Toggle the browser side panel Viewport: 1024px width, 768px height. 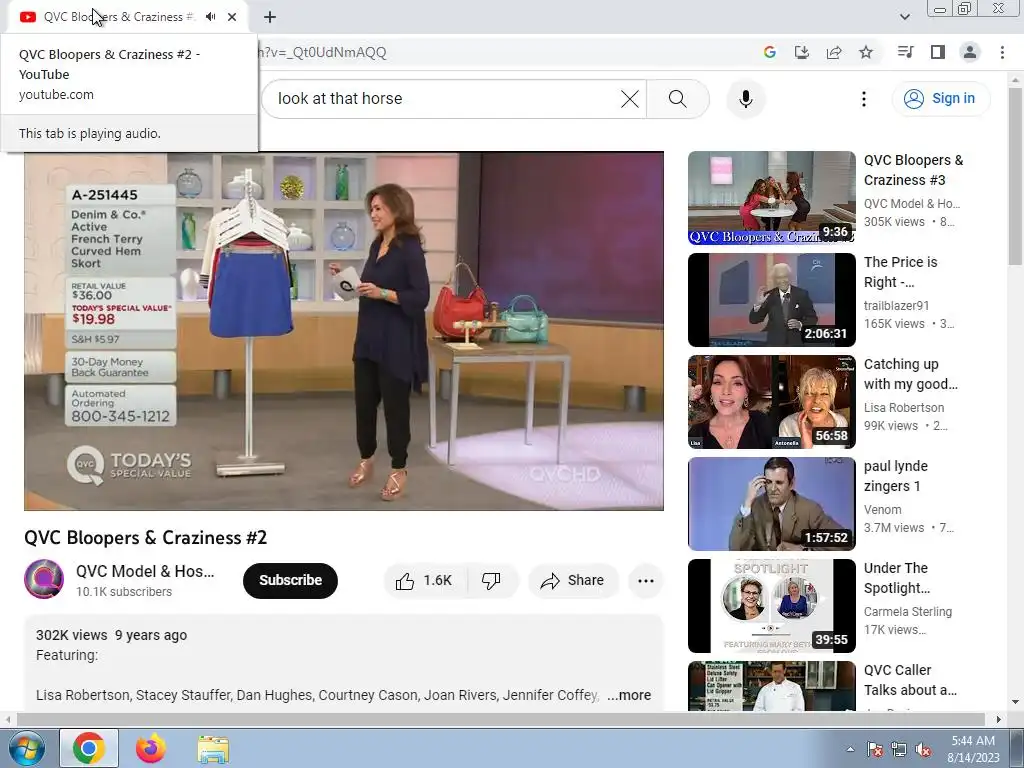click(938, 52)
